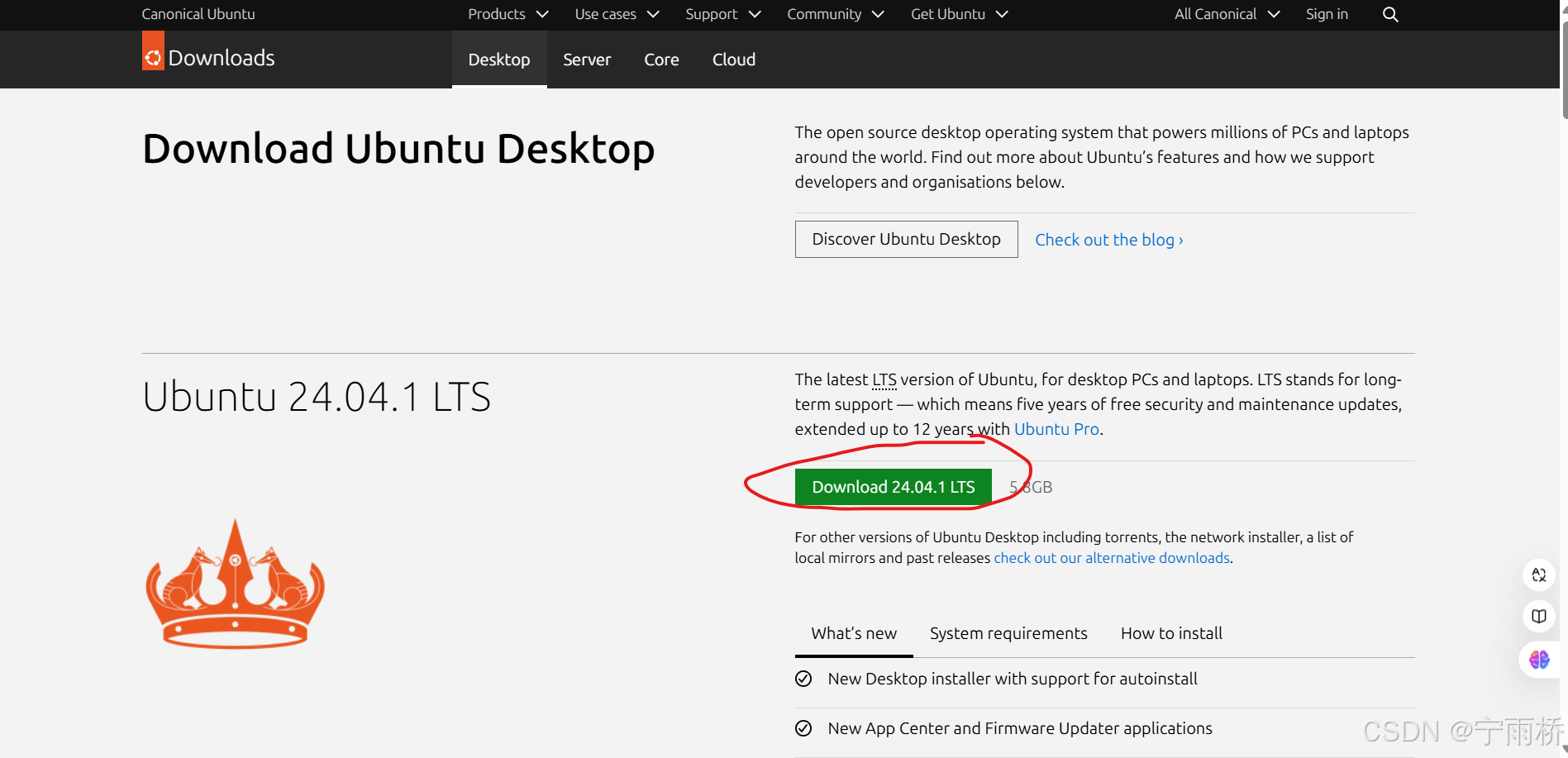
Task: Click the Downloads section title
Action: pos(222,58)
